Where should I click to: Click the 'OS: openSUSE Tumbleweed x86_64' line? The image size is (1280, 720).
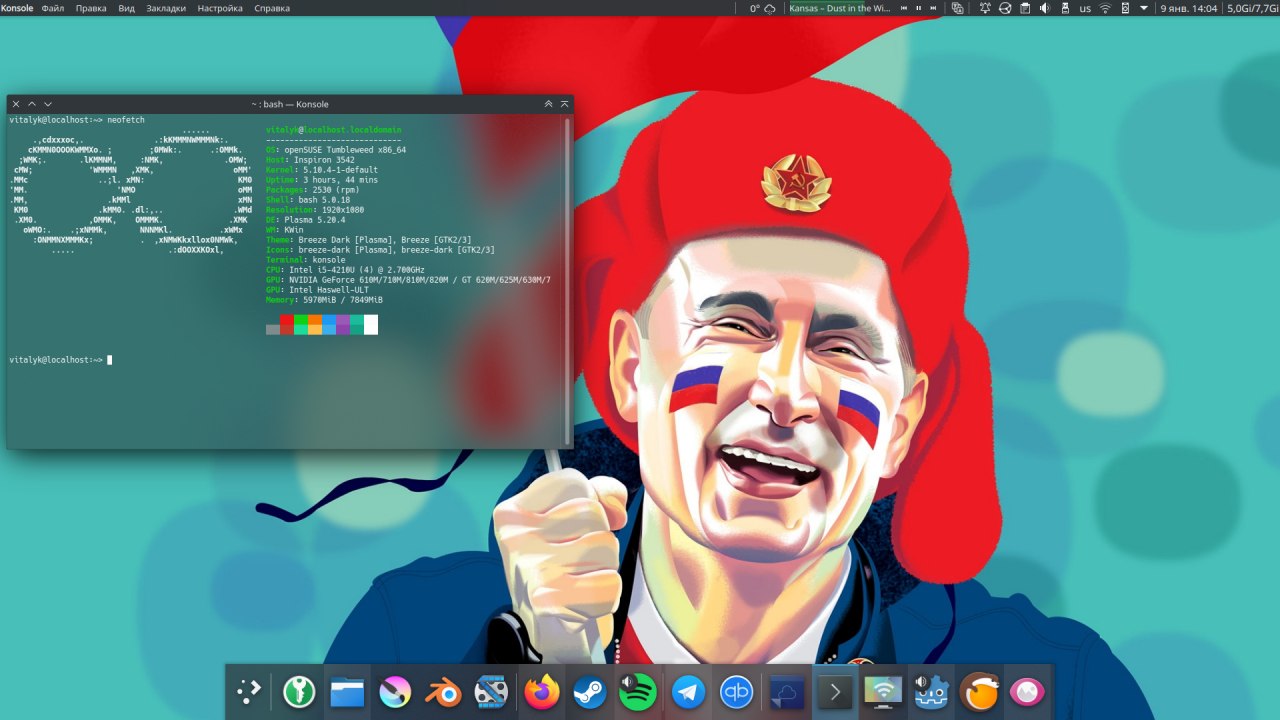point(336,149)
